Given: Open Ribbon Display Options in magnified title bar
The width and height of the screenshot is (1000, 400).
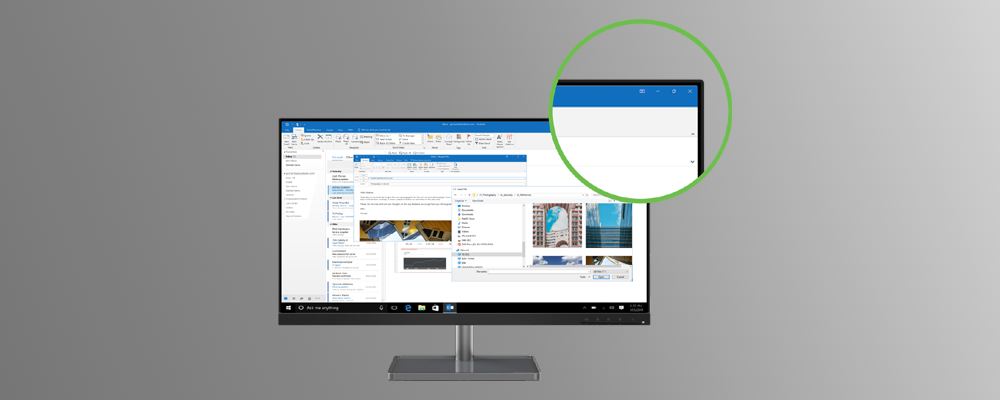Looking at the screenshot, I should pyautogui.click(x=642, y=91).
